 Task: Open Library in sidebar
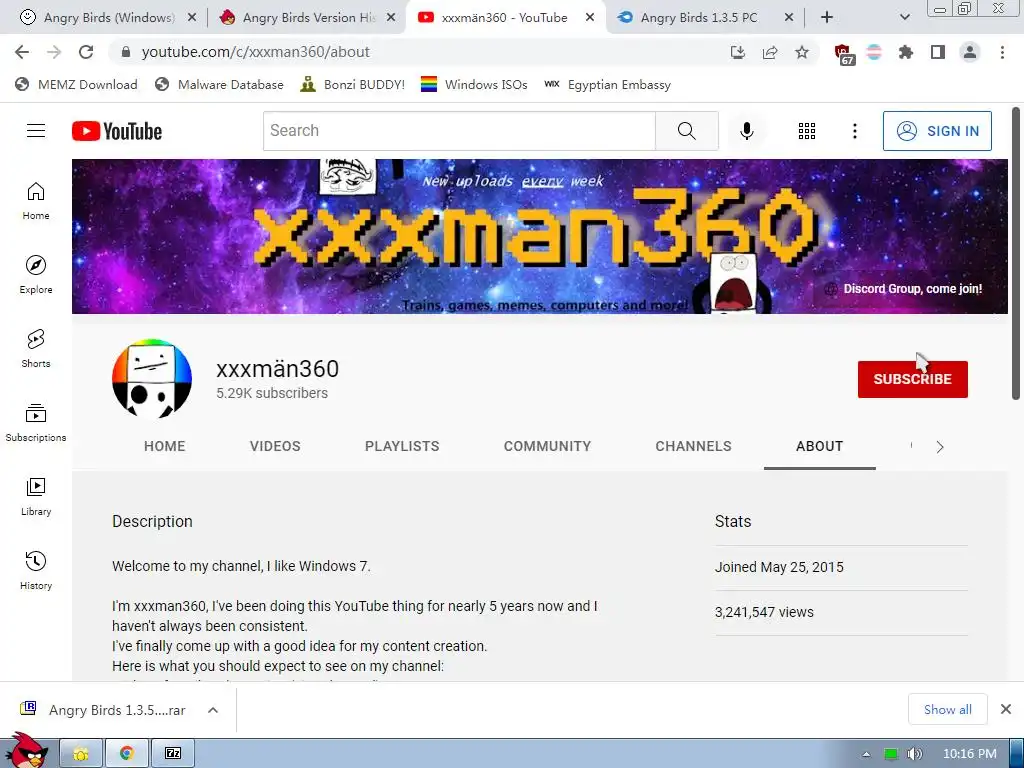coord(36,496)
